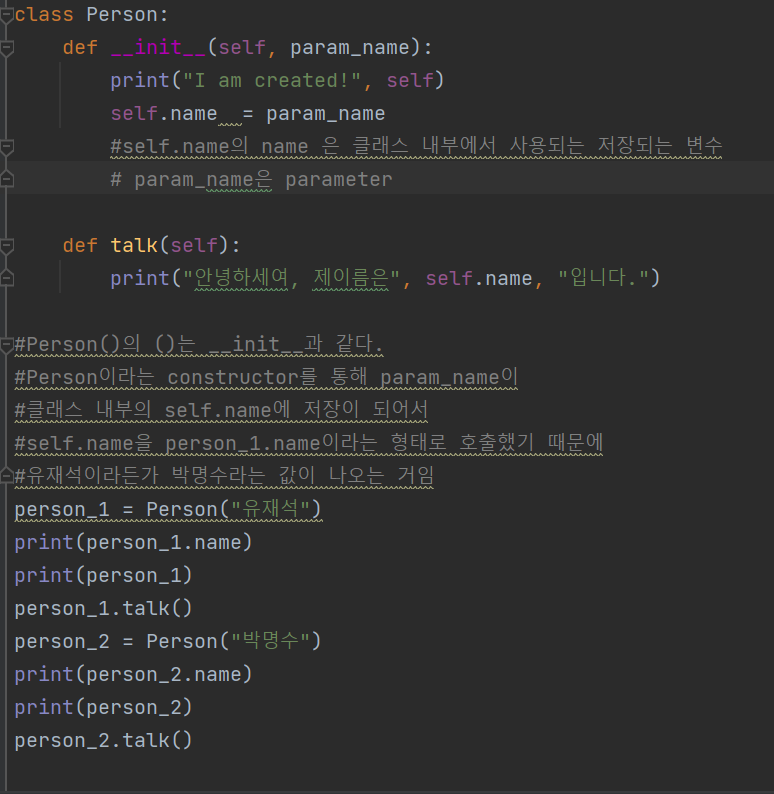Click comment '#self.name을 person_1.name이라는 형태로'
Image resolution: width=774 pixels, height=794 pixels.
[x=230, y=444]
